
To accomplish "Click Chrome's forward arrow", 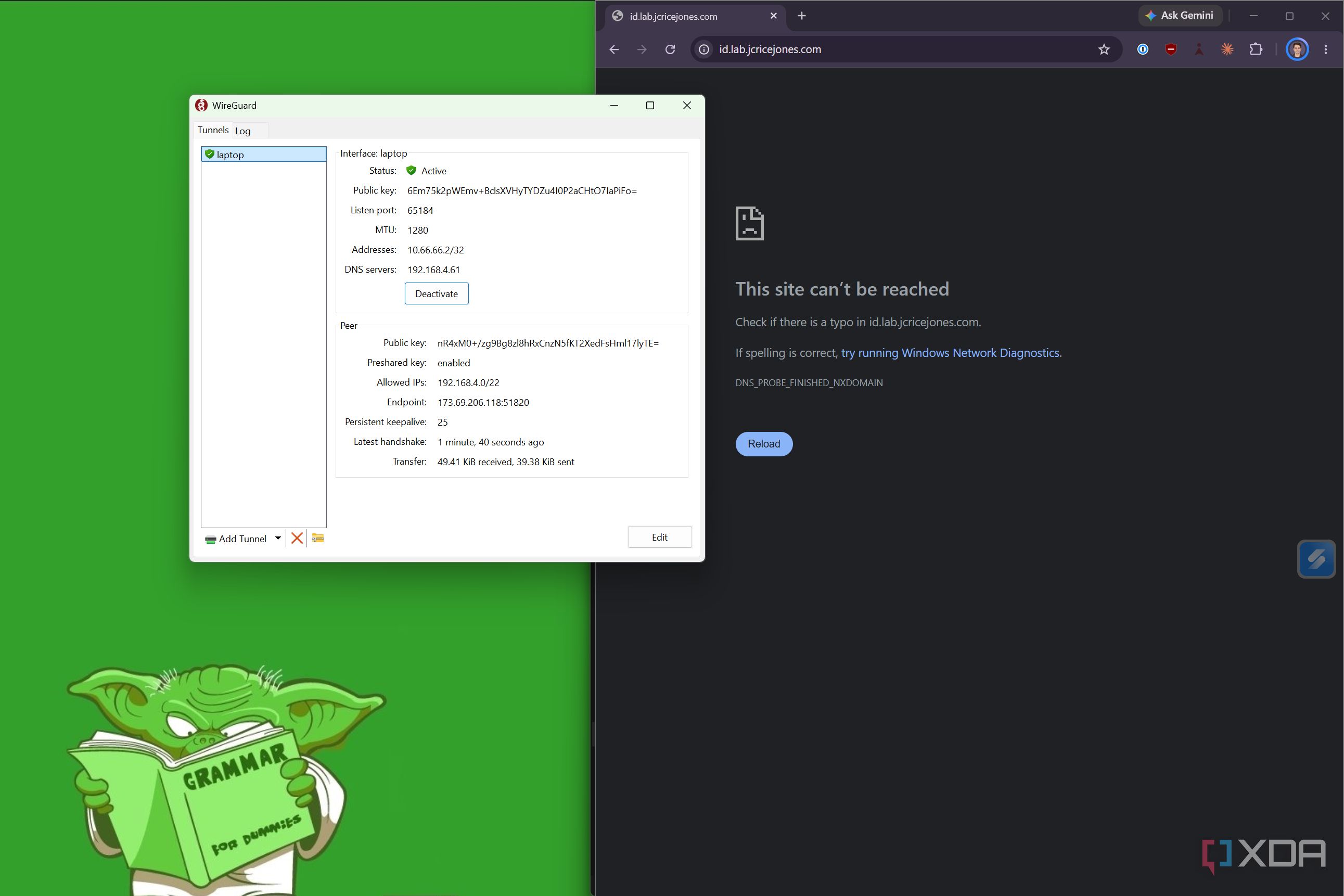I will pos(642,50).
